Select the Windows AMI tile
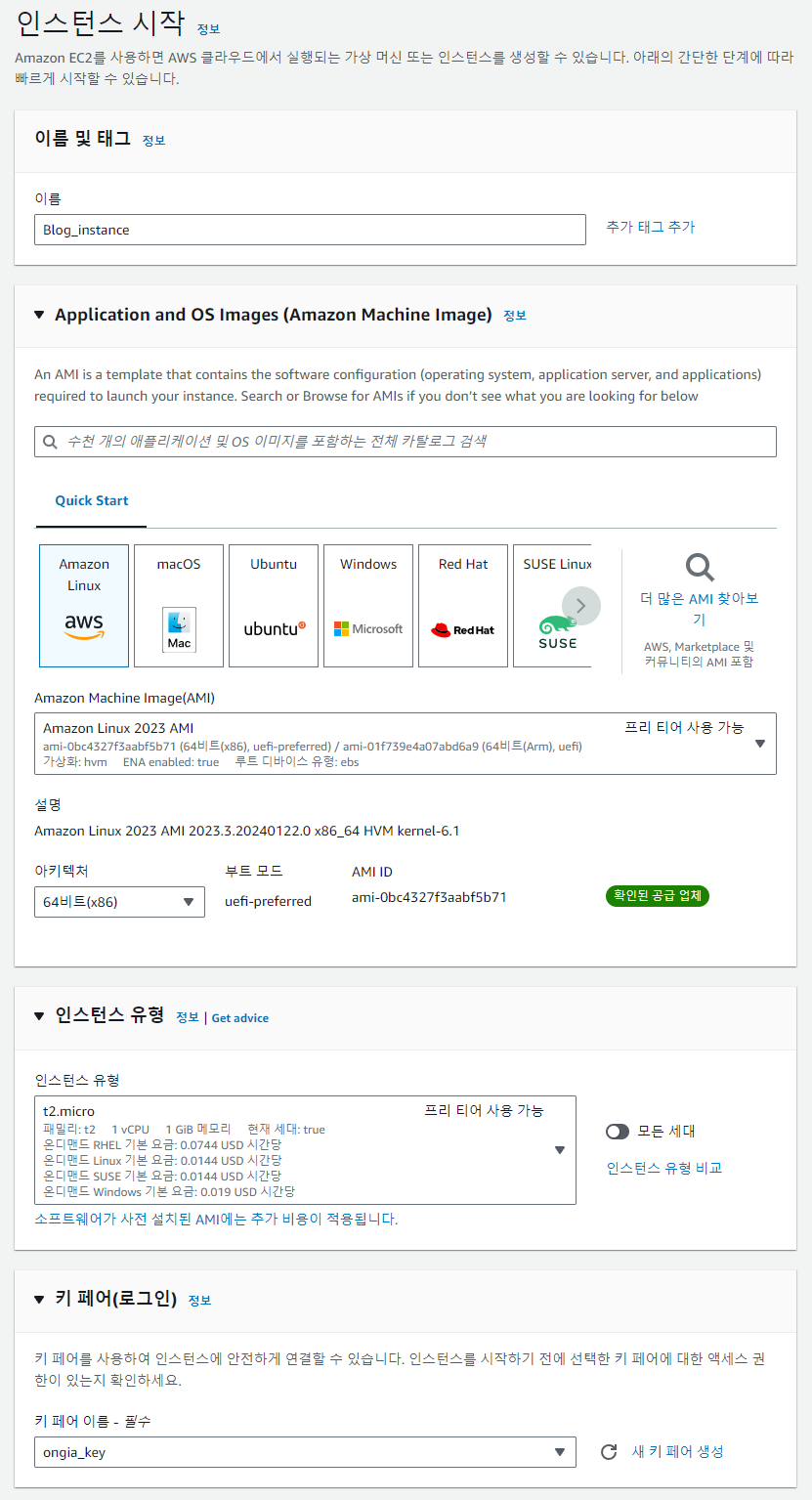Viewport: 812px width, 1500px height. pos(368,606)
